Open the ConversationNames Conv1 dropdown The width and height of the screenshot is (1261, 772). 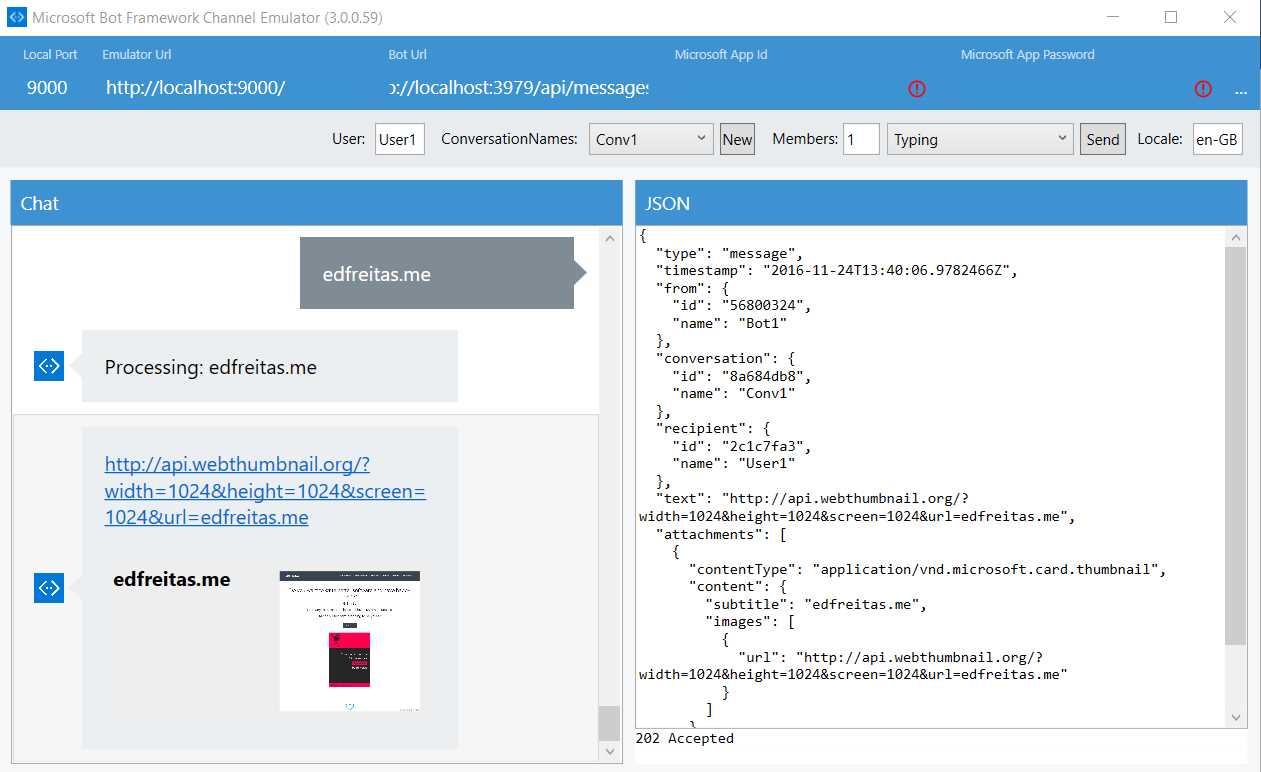pos(651,139)
